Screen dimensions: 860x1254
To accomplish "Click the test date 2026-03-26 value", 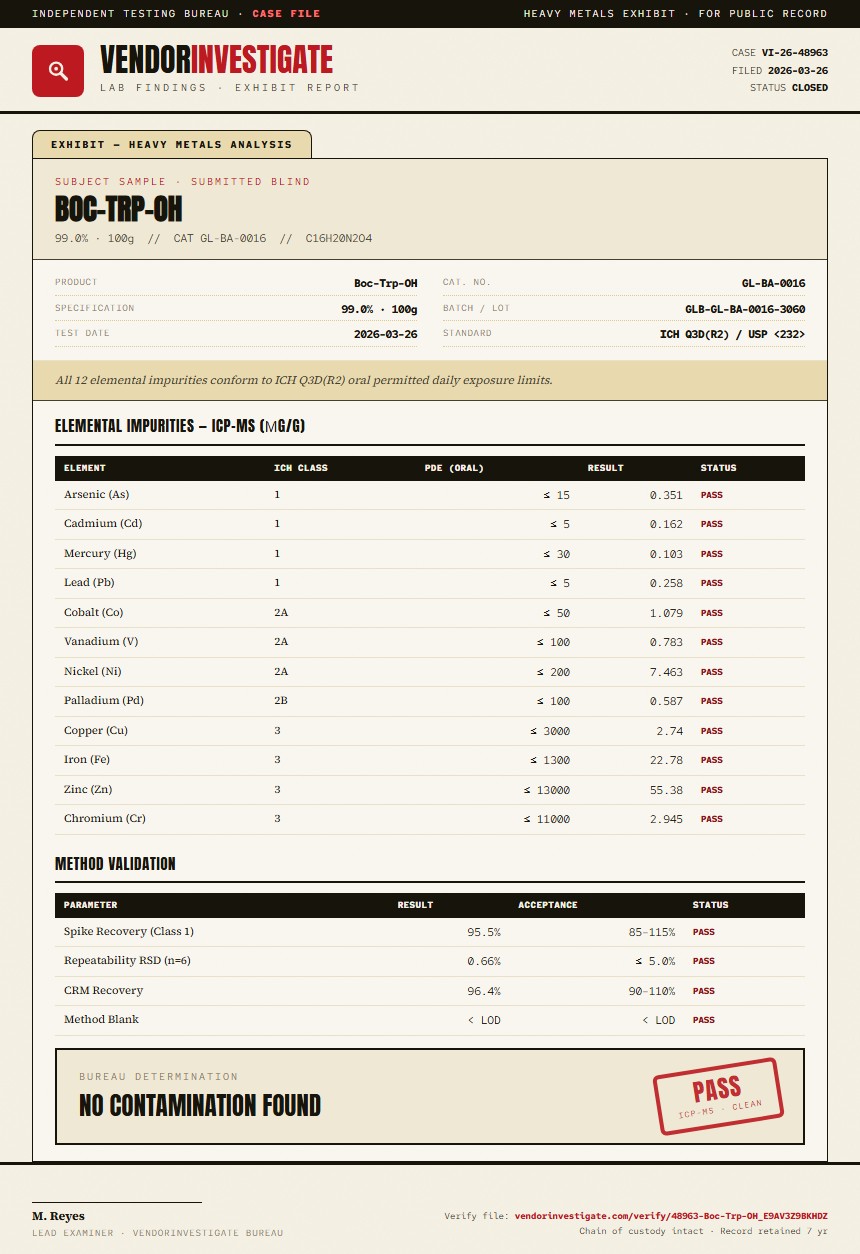I will pos(386,334).
